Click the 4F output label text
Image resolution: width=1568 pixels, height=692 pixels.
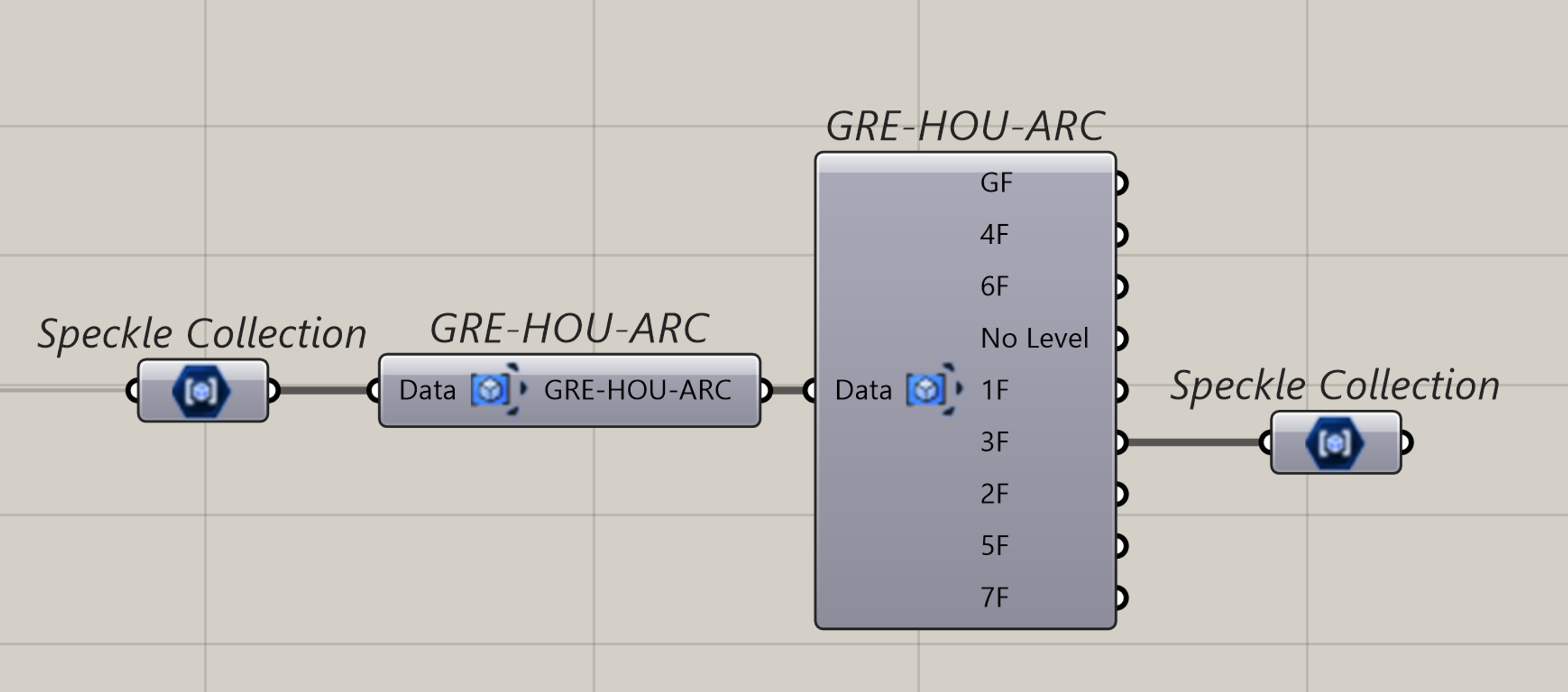[995, 235]
